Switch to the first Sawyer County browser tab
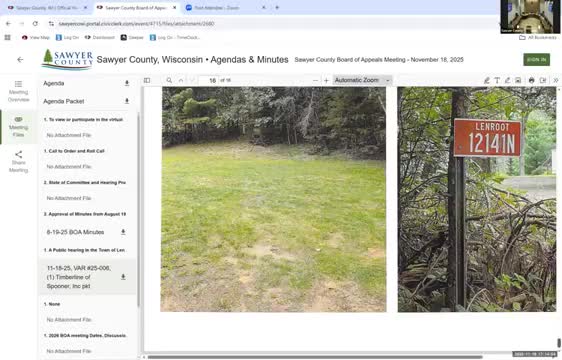This screenshot has height=360, width=562. (47, 8)
